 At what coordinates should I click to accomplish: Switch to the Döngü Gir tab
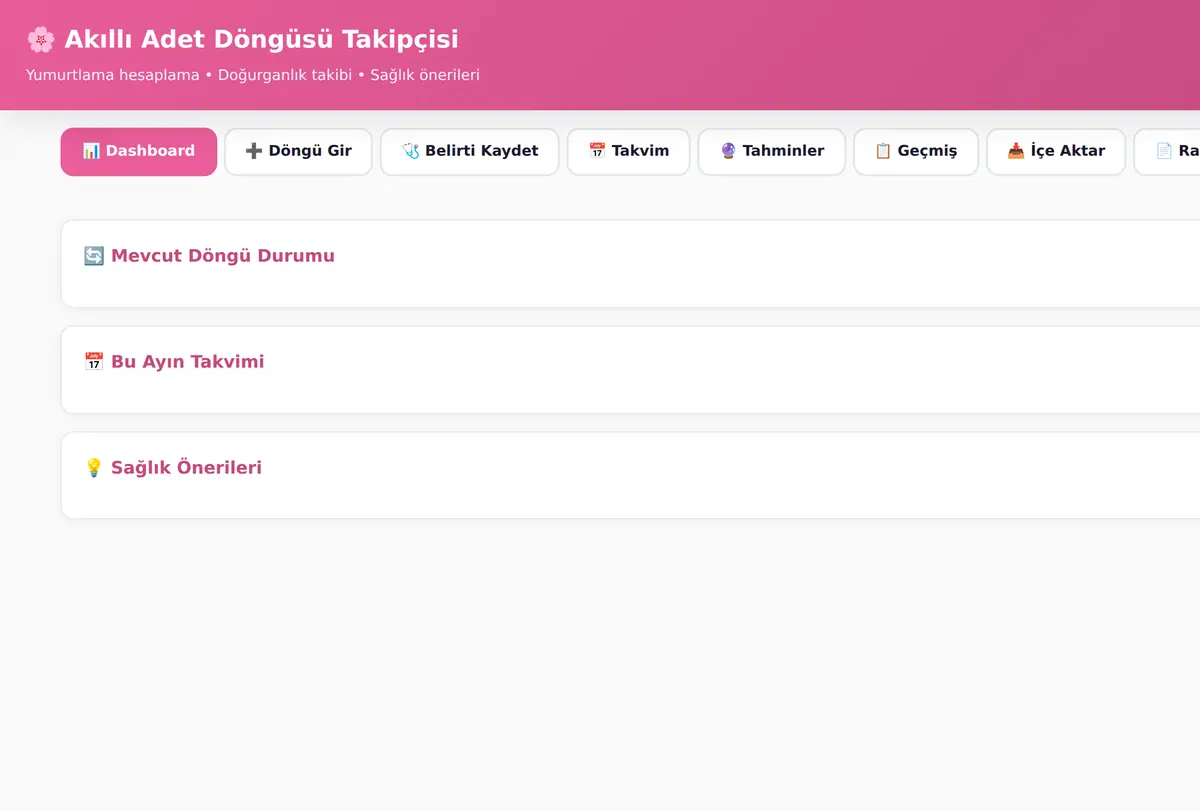[x=298, y=152]
